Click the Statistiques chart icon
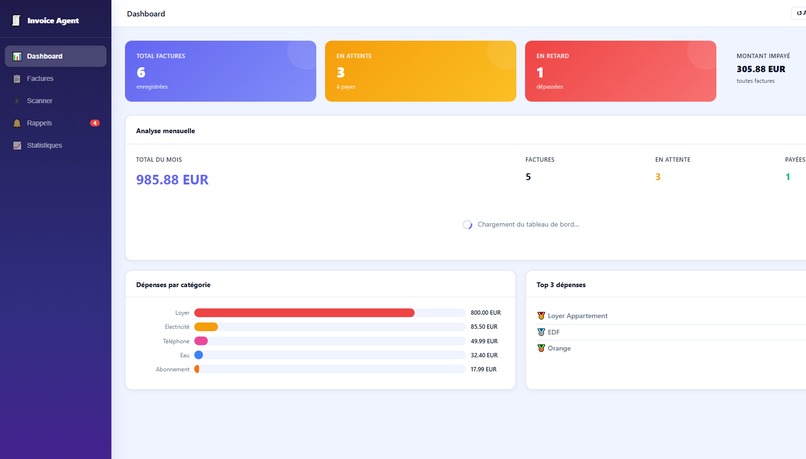 [17, 145]
